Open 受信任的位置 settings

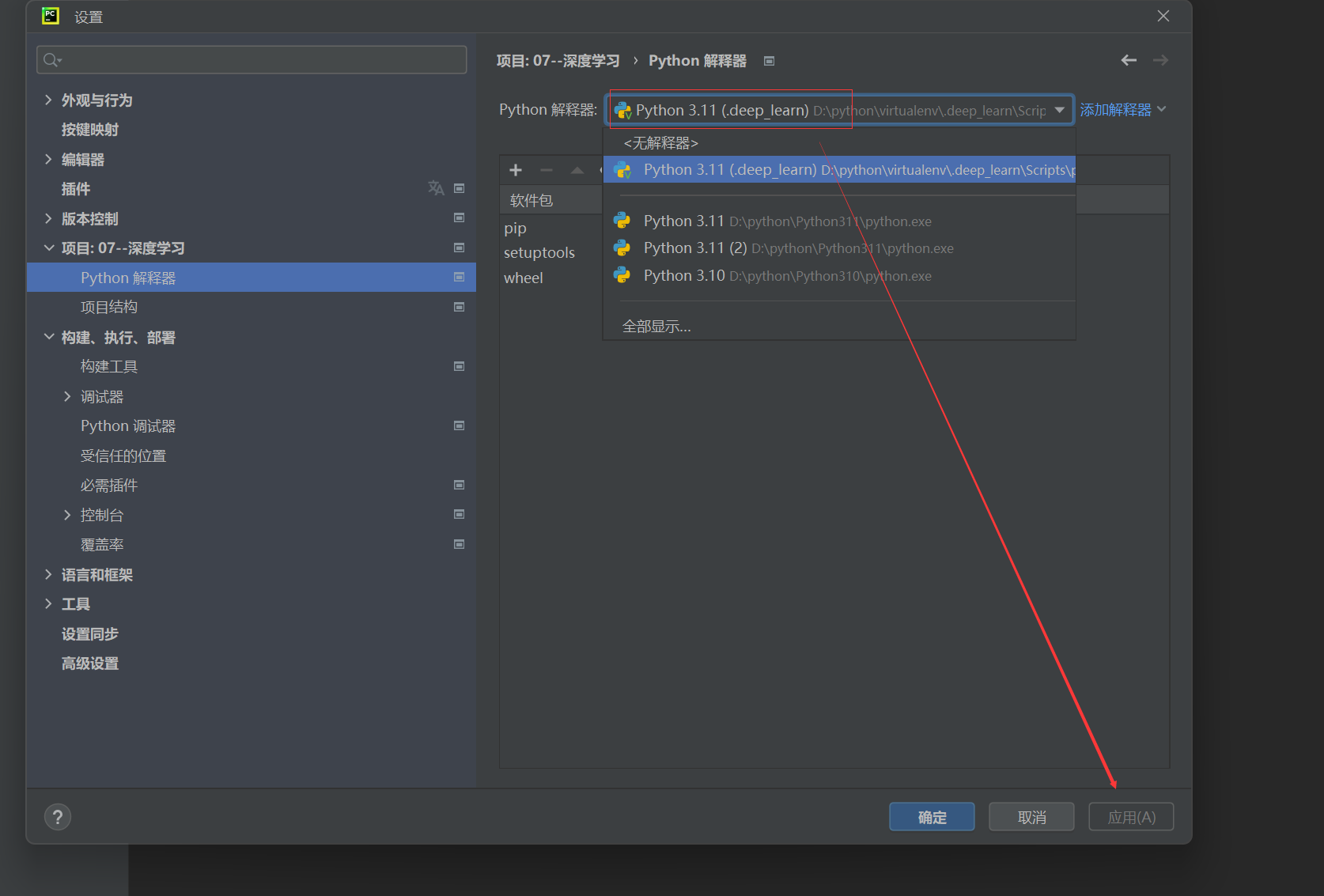123,456
